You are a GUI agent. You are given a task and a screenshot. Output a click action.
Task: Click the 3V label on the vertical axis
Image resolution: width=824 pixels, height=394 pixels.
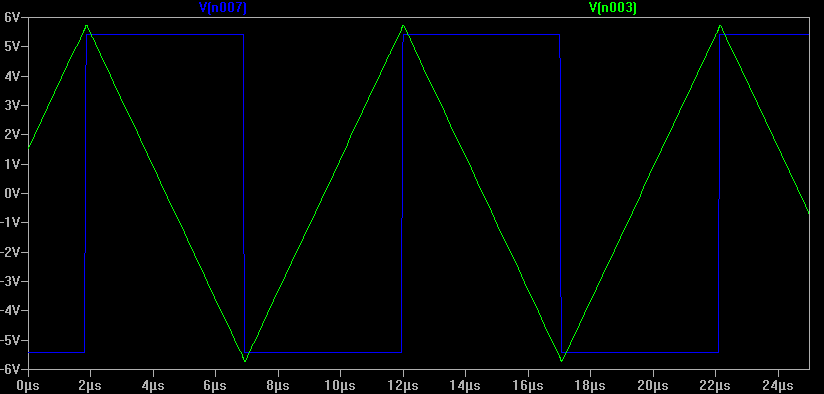click(x=12, y=106)
